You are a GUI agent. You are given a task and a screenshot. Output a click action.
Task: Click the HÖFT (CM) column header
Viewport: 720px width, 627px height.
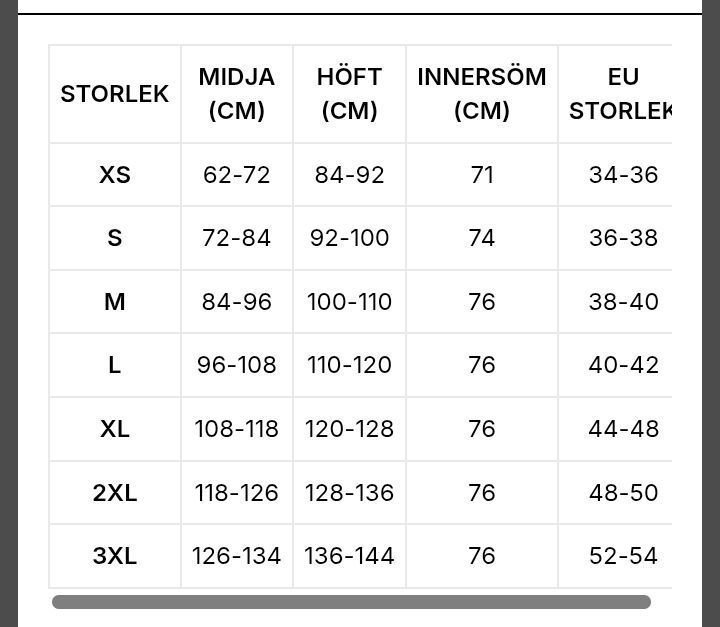coord(349,94)
